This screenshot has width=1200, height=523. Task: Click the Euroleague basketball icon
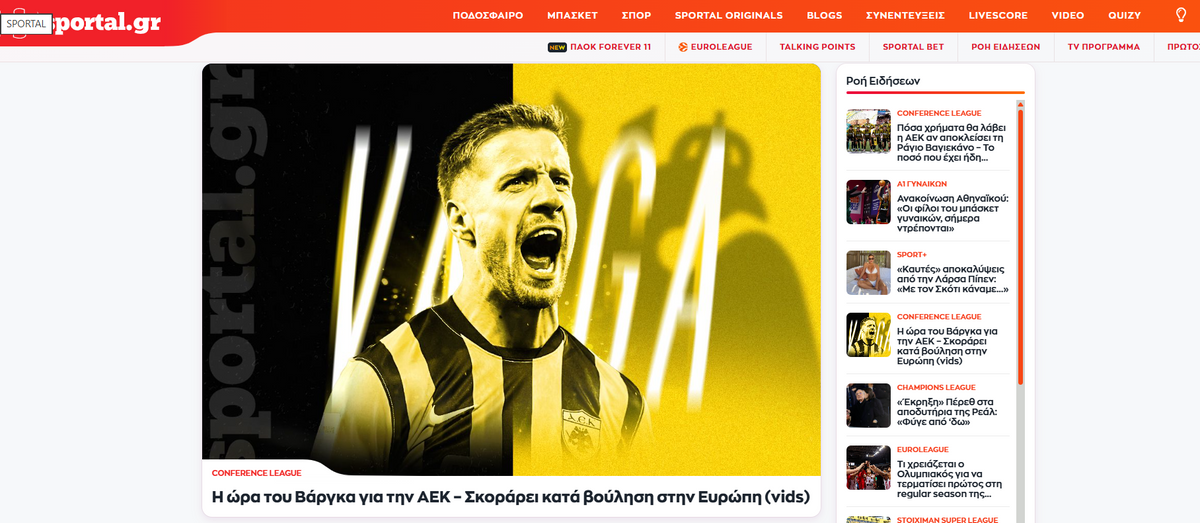point(682,47)
